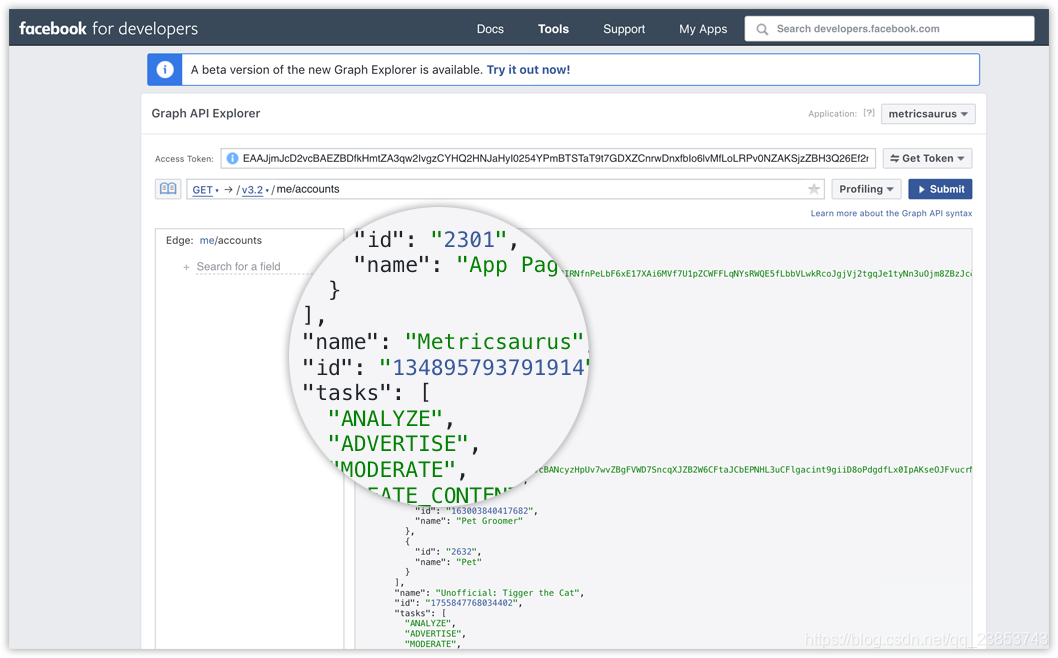
Task: Click the facebook for developers logo
Action: click(x=108, y=28)
